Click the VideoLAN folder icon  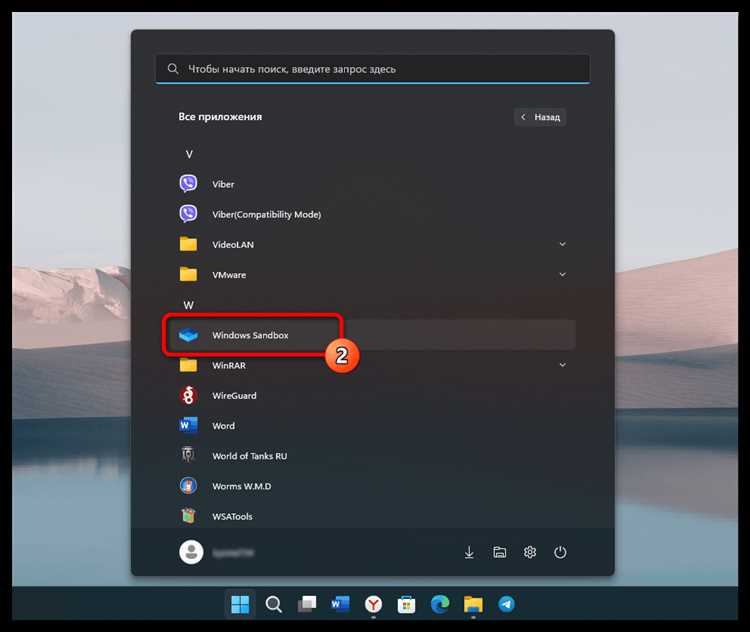[188, 244]
